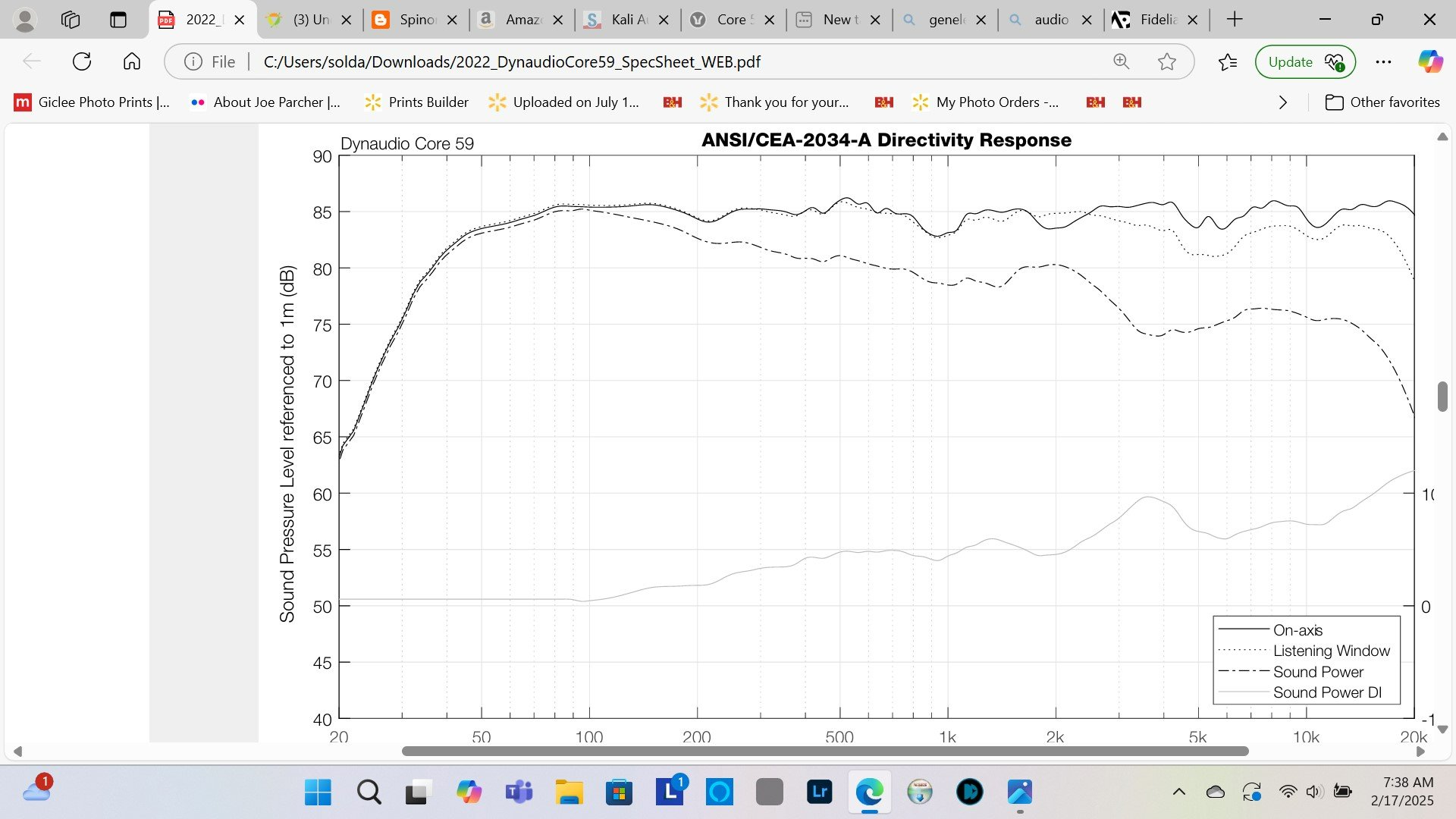This screenshot has height=819, width=1456.
Task: Go back to previous page
Action: pyautogui.click(x=32, y=61)
